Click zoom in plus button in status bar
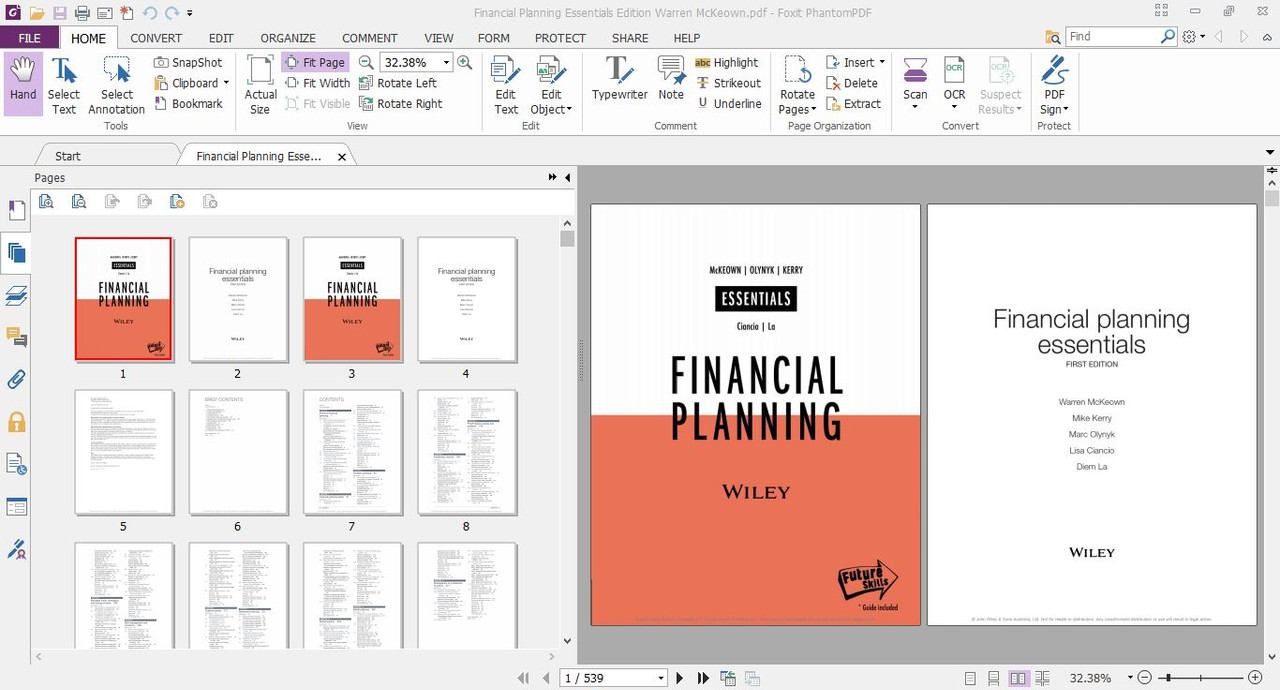The height and width of the screenshot is (690, 1280). [x=1255, y=678]
